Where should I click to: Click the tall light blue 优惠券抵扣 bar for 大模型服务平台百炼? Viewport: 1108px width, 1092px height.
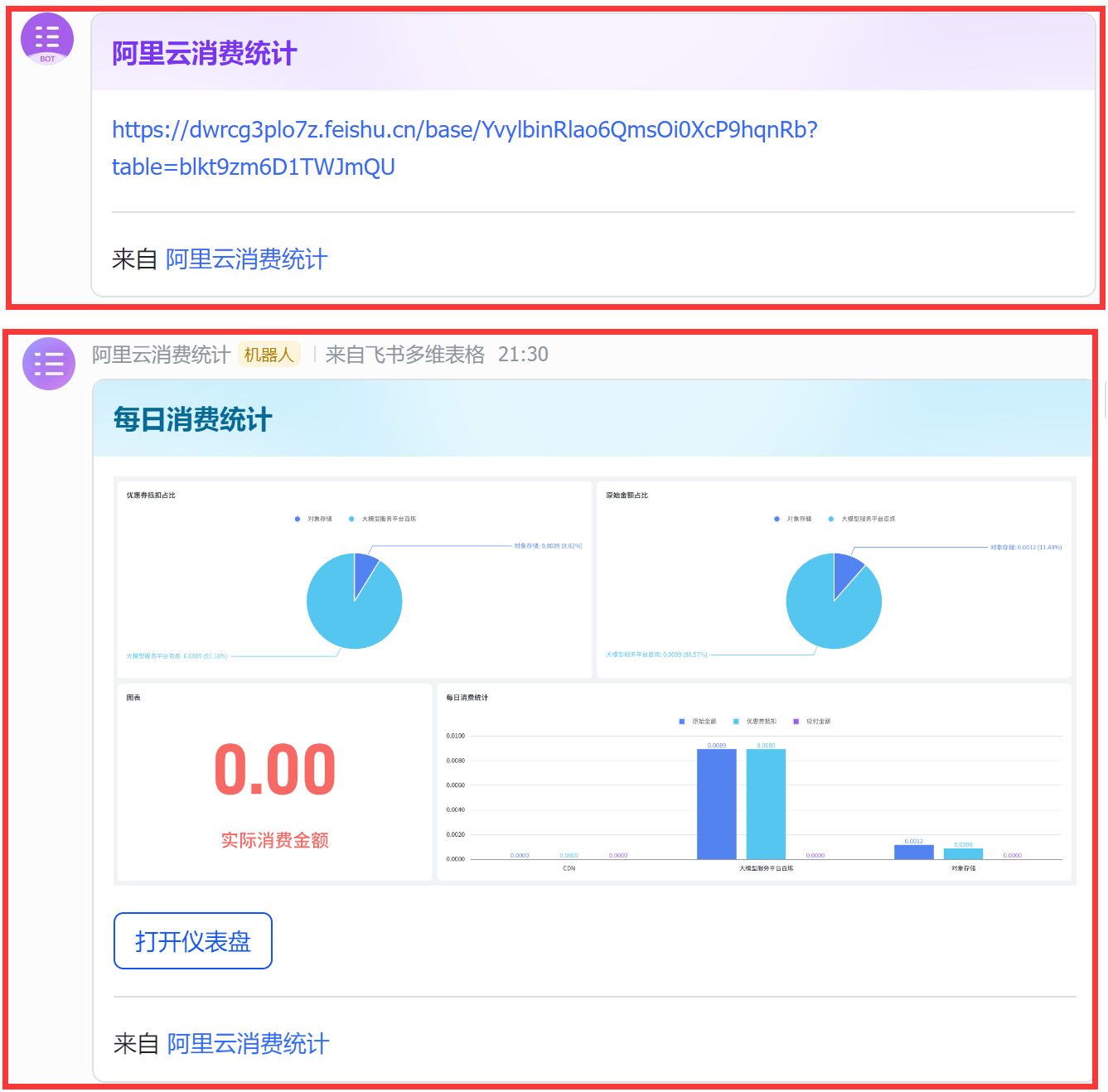point(766,804)
